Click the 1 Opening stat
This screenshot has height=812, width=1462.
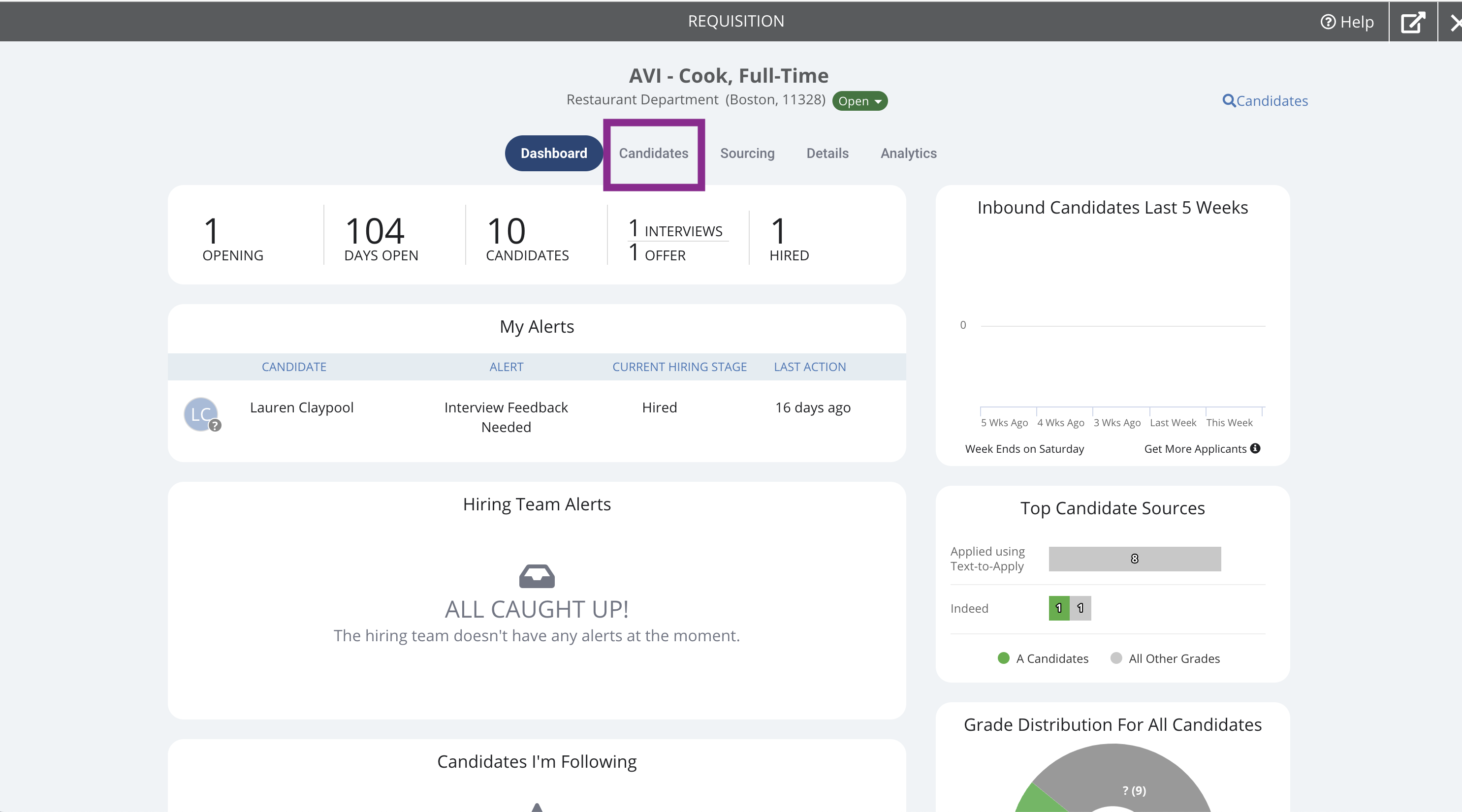(x=233, y=239)
